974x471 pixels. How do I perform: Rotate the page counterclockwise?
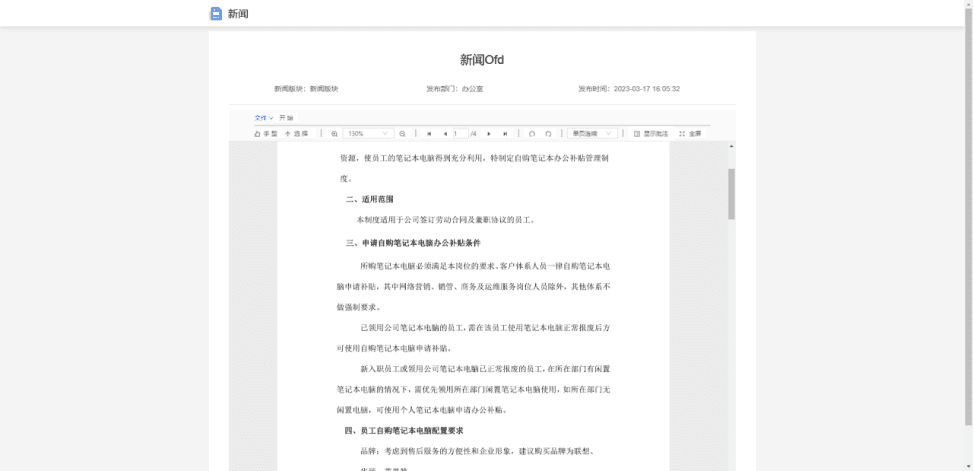[532, 134]
